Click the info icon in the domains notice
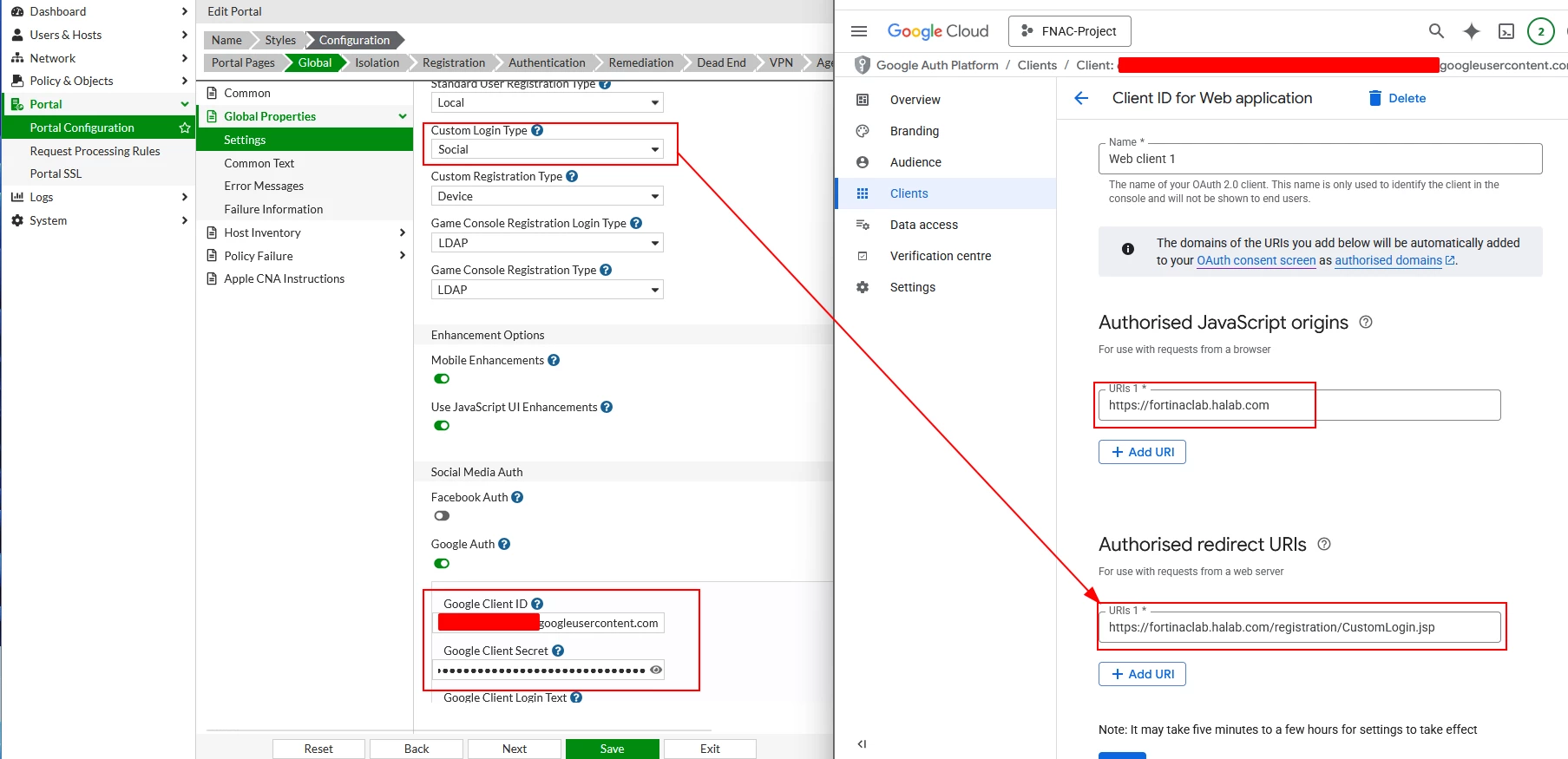 point(1128,249)
